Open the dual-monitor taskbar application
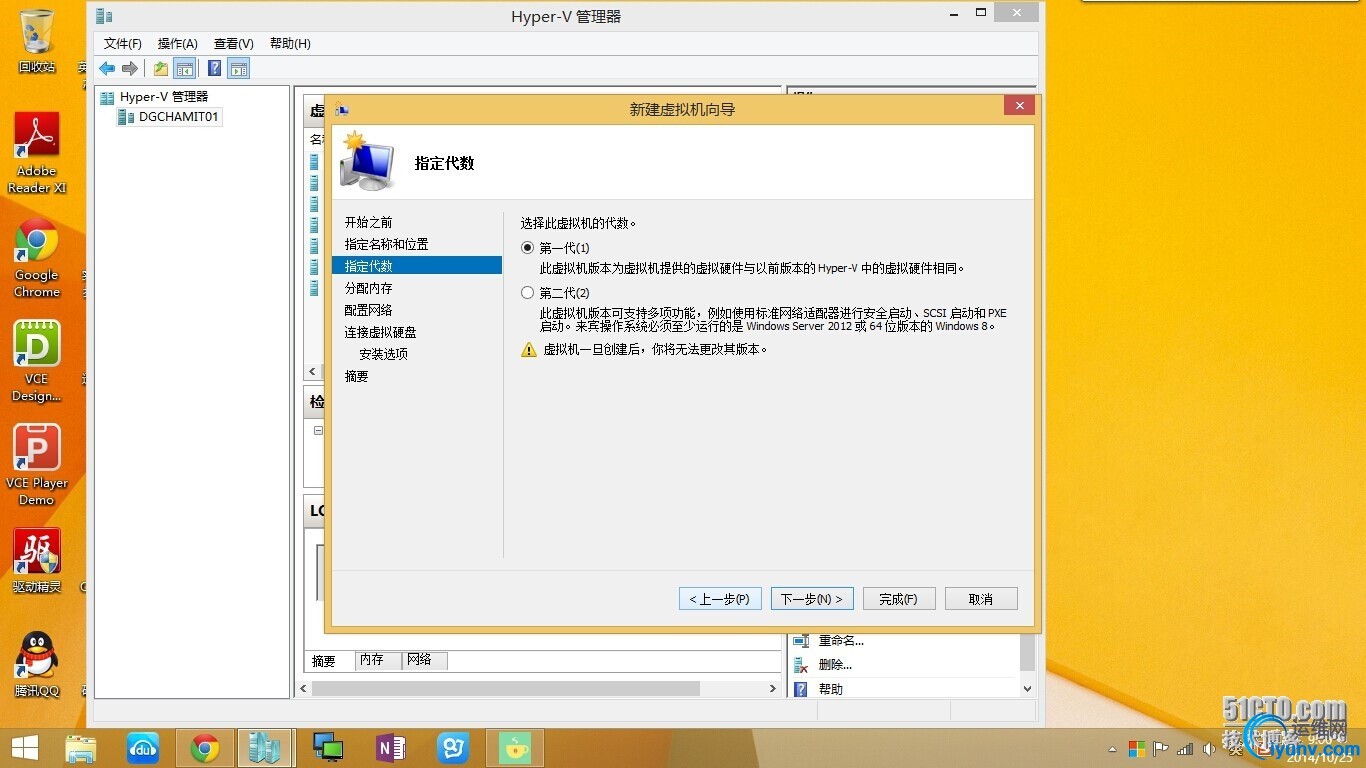This screenshot has height=768, width=1366. (x=328, y=748)
